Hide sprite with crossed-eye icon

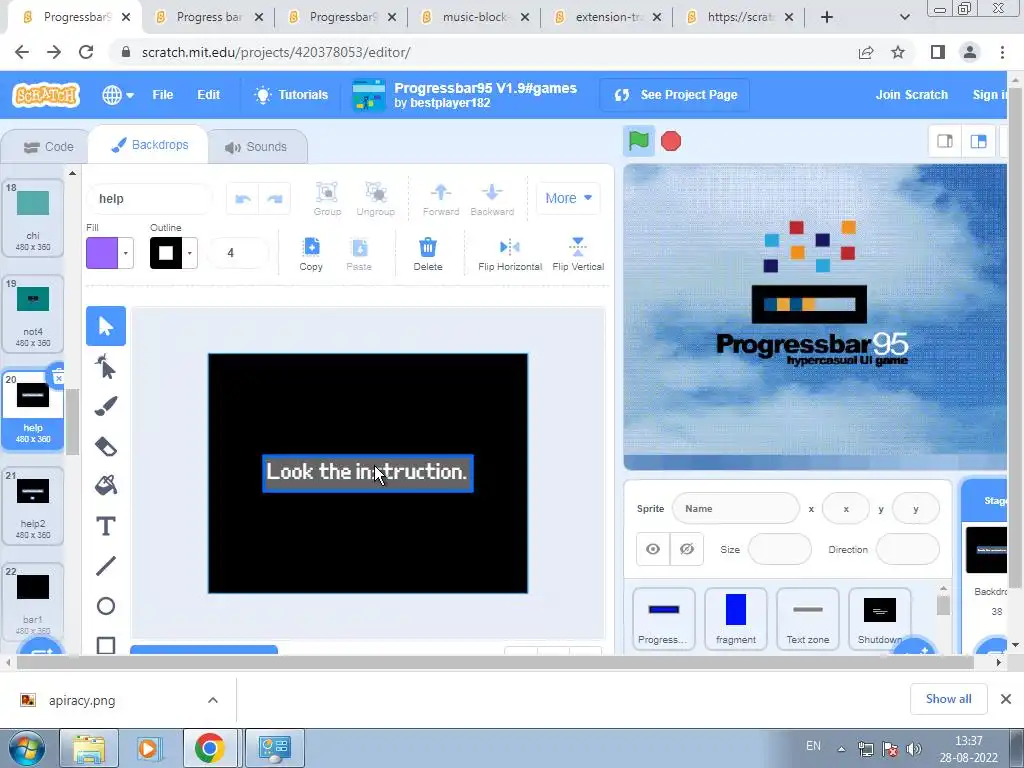[x=686, y=549]
